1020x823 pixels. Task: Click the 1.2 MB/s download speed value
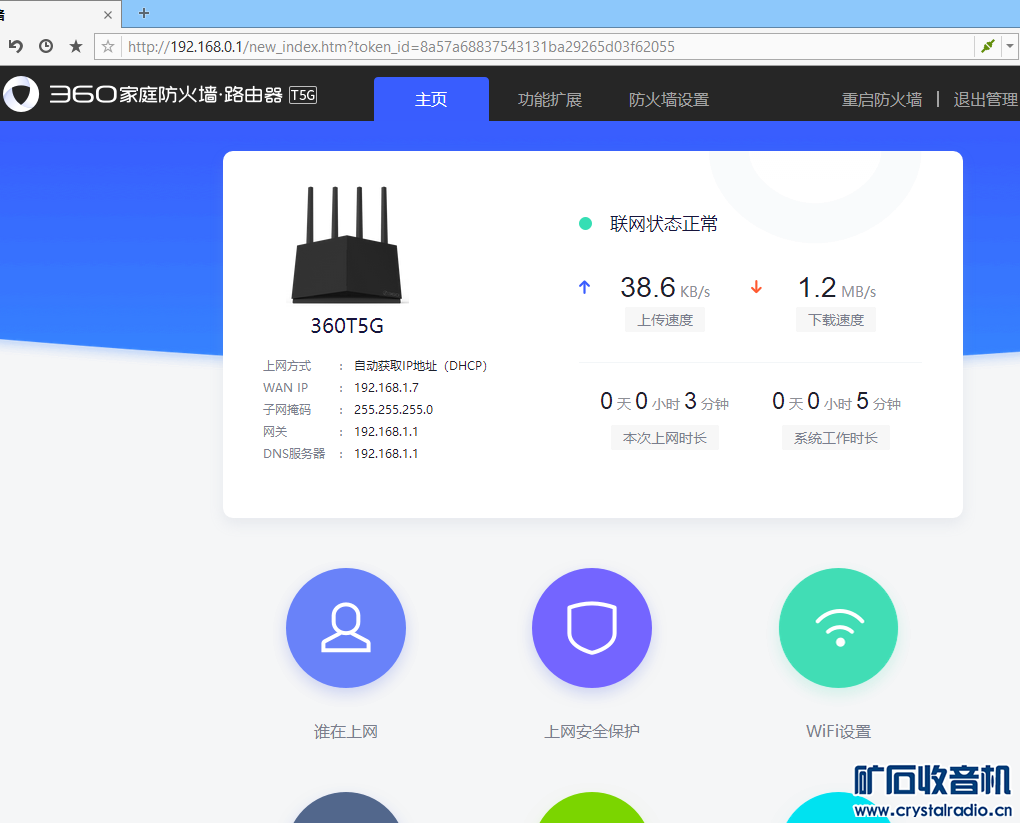[x=837, y=288]
